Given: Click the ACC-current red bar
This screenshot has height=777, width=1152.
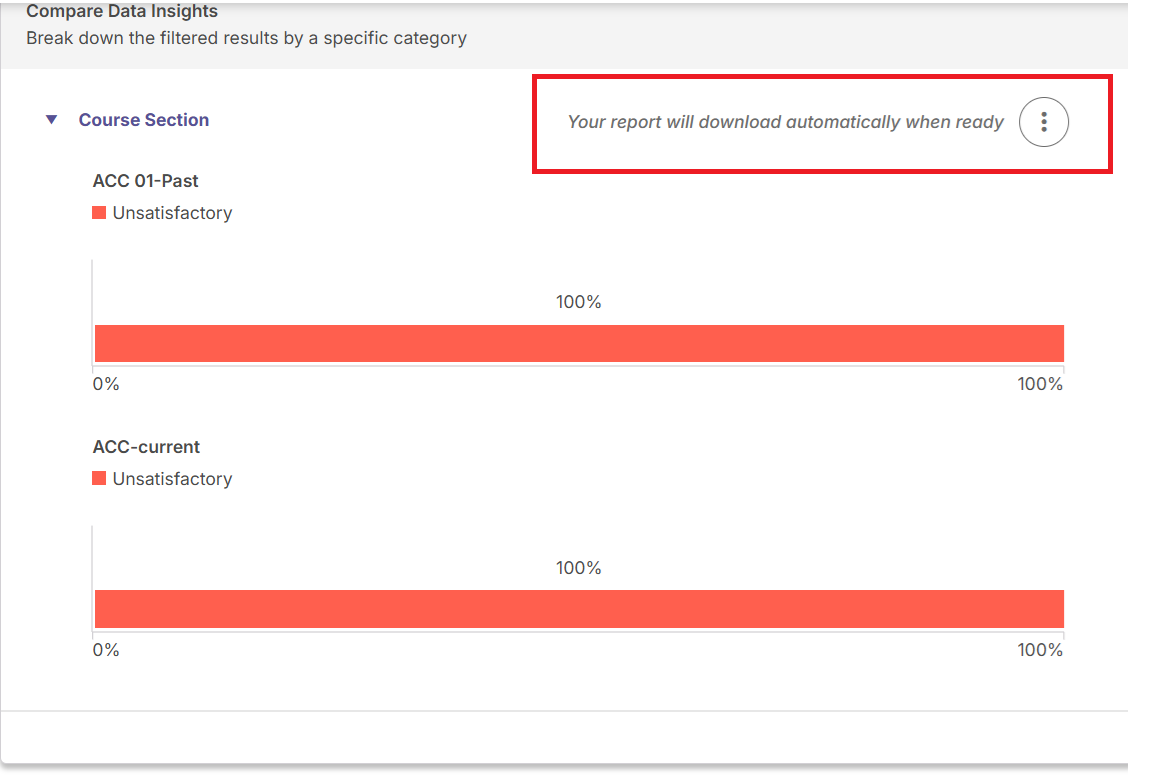Looking at the screenshot, I should (579, 609).
